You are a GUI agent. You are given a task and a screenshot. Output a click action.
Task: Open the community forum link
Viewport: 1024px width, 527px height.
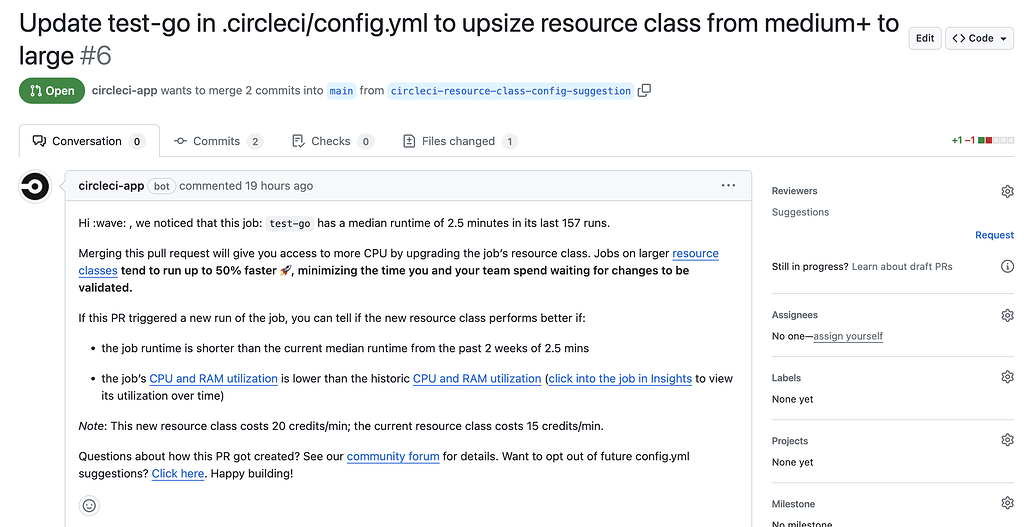tap(393, 456)
